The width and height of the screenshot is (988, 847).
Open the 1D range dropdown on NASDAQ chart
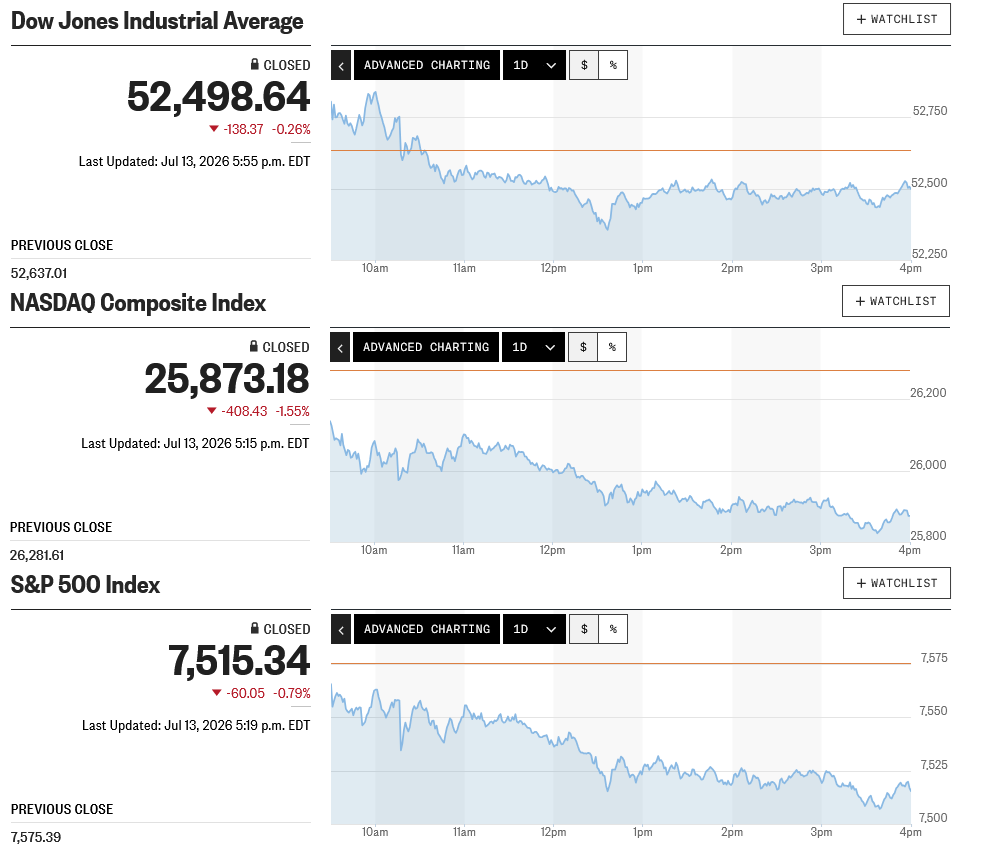point(533,347)
